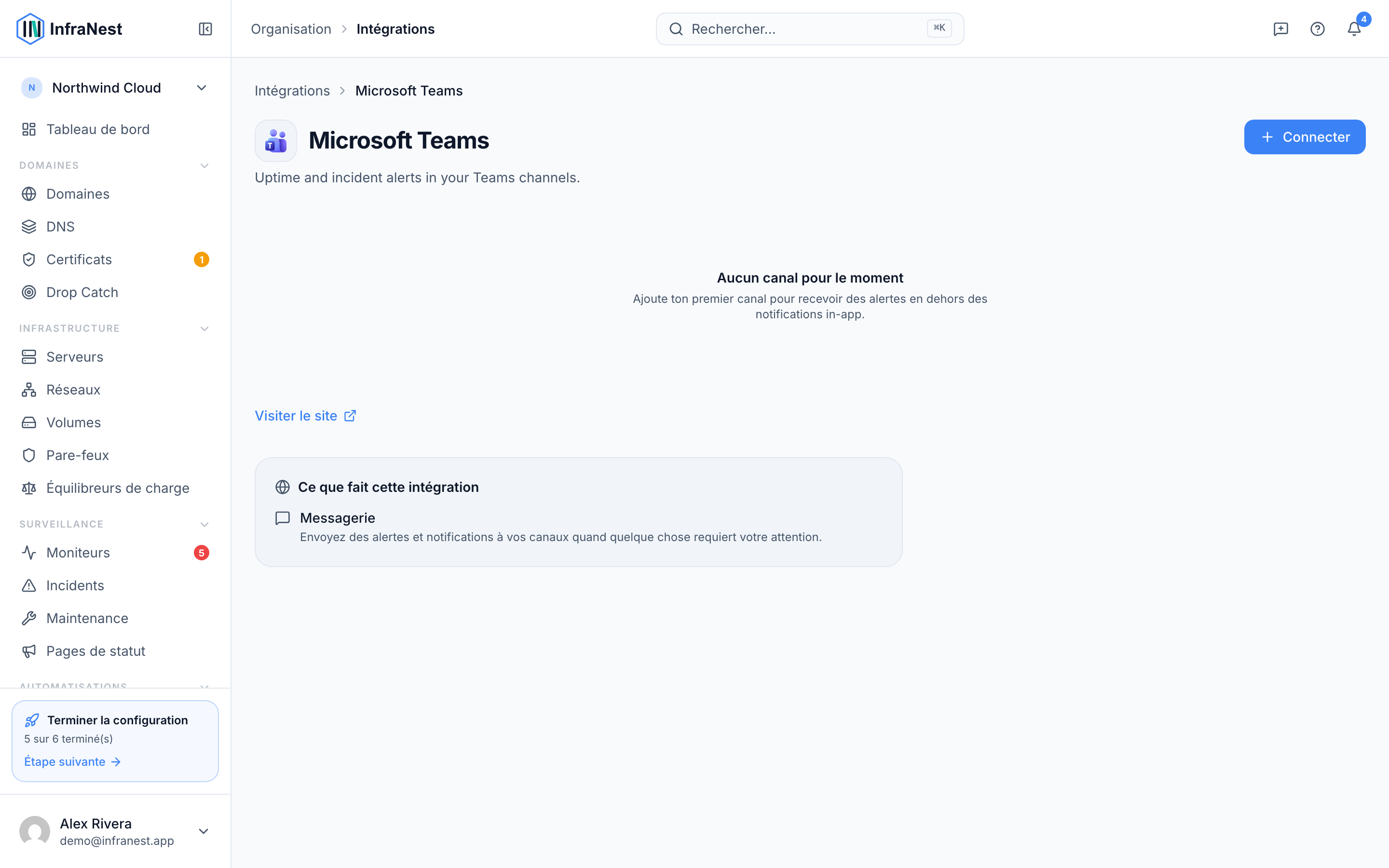1389x868 pixels.
Task: Click the Certificats shield icon
Action: tap(29, 259)
